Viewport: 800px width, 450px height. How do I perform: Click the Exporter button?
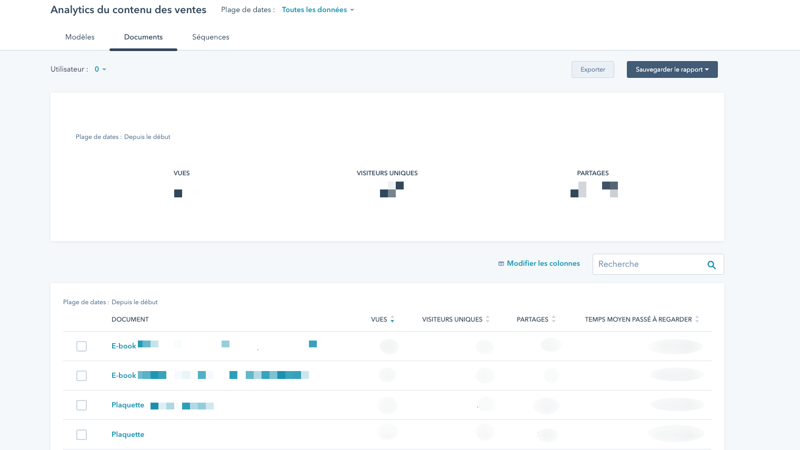pyautogui.click(x=592, y=69)
